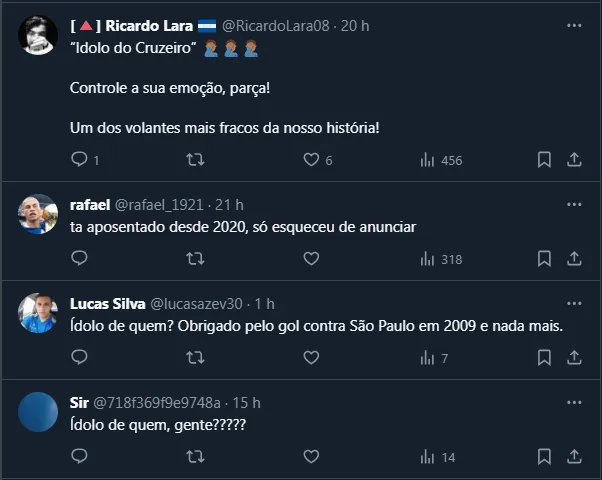Viewport: 602px width, 480px height.
Task: Open more options on Ricardo Lara's tweet
Action: pos(574,25)
